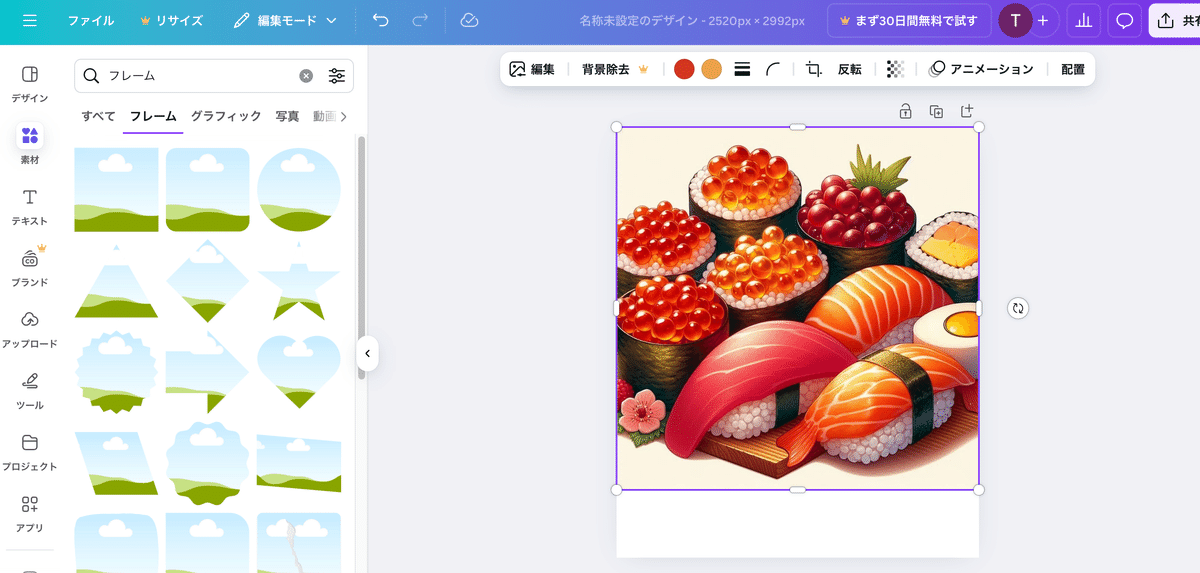Open the ファイル menu
Screen dimensions: 1200x573
coord(91,20)
